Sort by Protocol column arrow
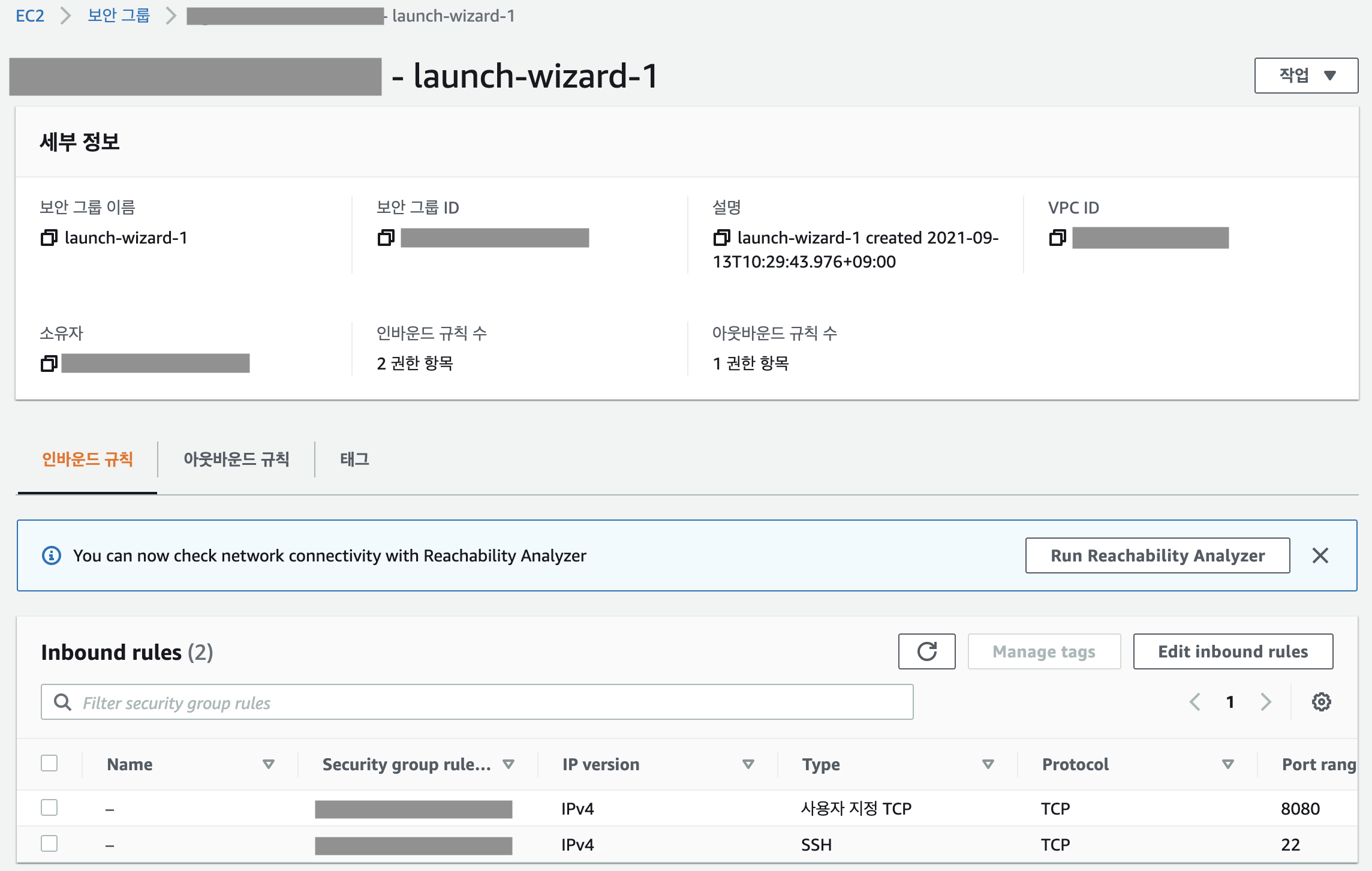This screenshot has width=1372, height=871. [1228, 764]
